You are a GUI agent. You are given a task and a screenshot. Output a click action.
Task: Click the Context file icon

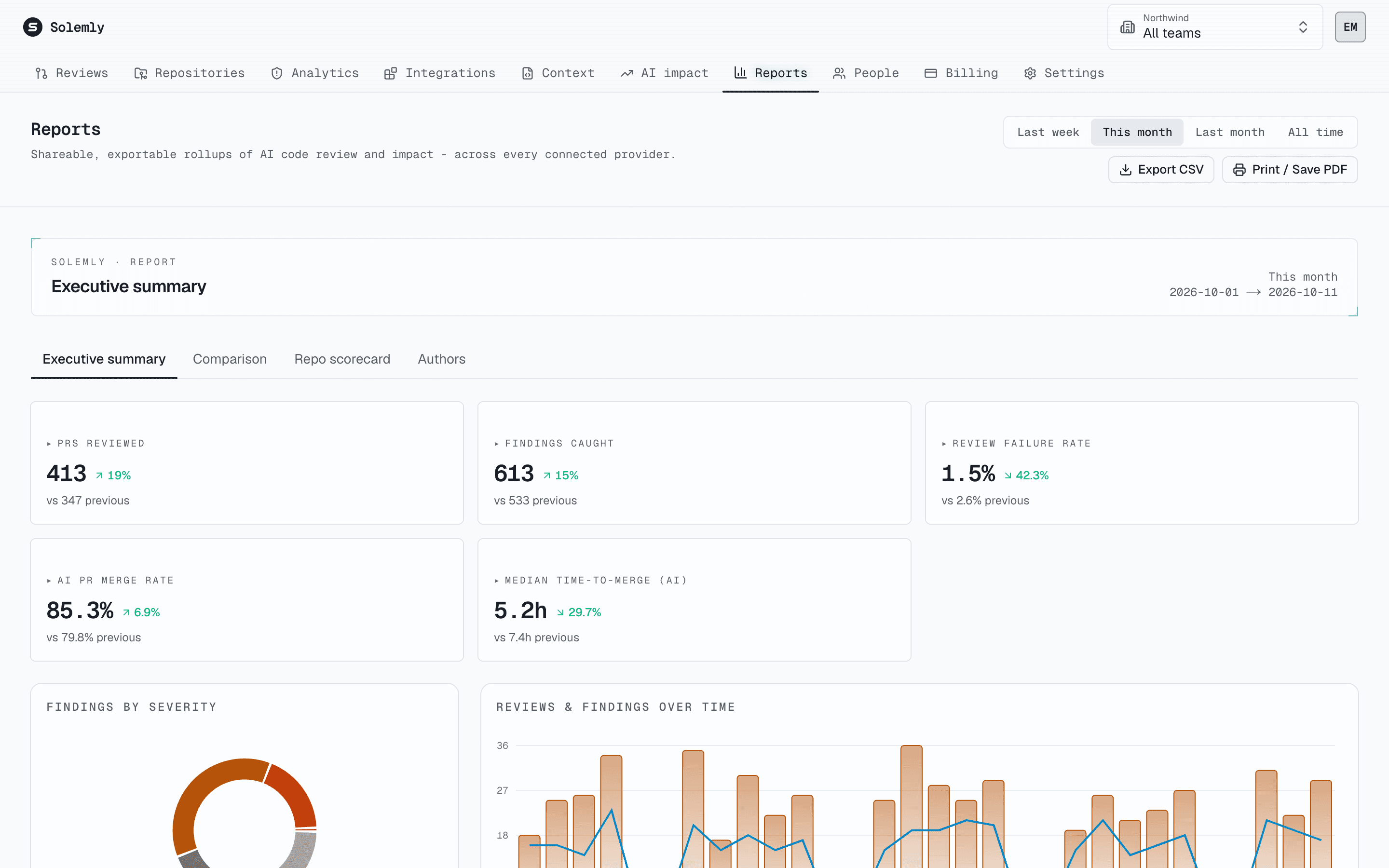528,73
